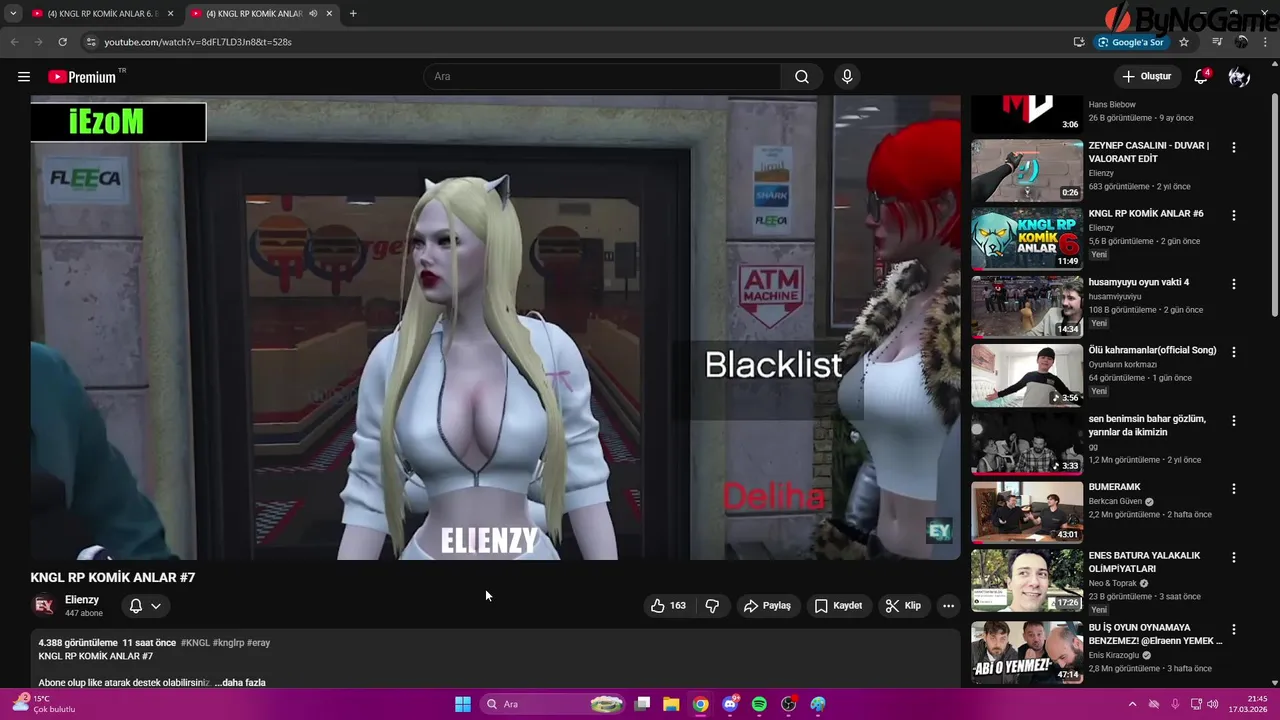The height and width of the screenshot is (720, 1280).
Task: Open File Explorer from the taskbar
Action: 671,704
